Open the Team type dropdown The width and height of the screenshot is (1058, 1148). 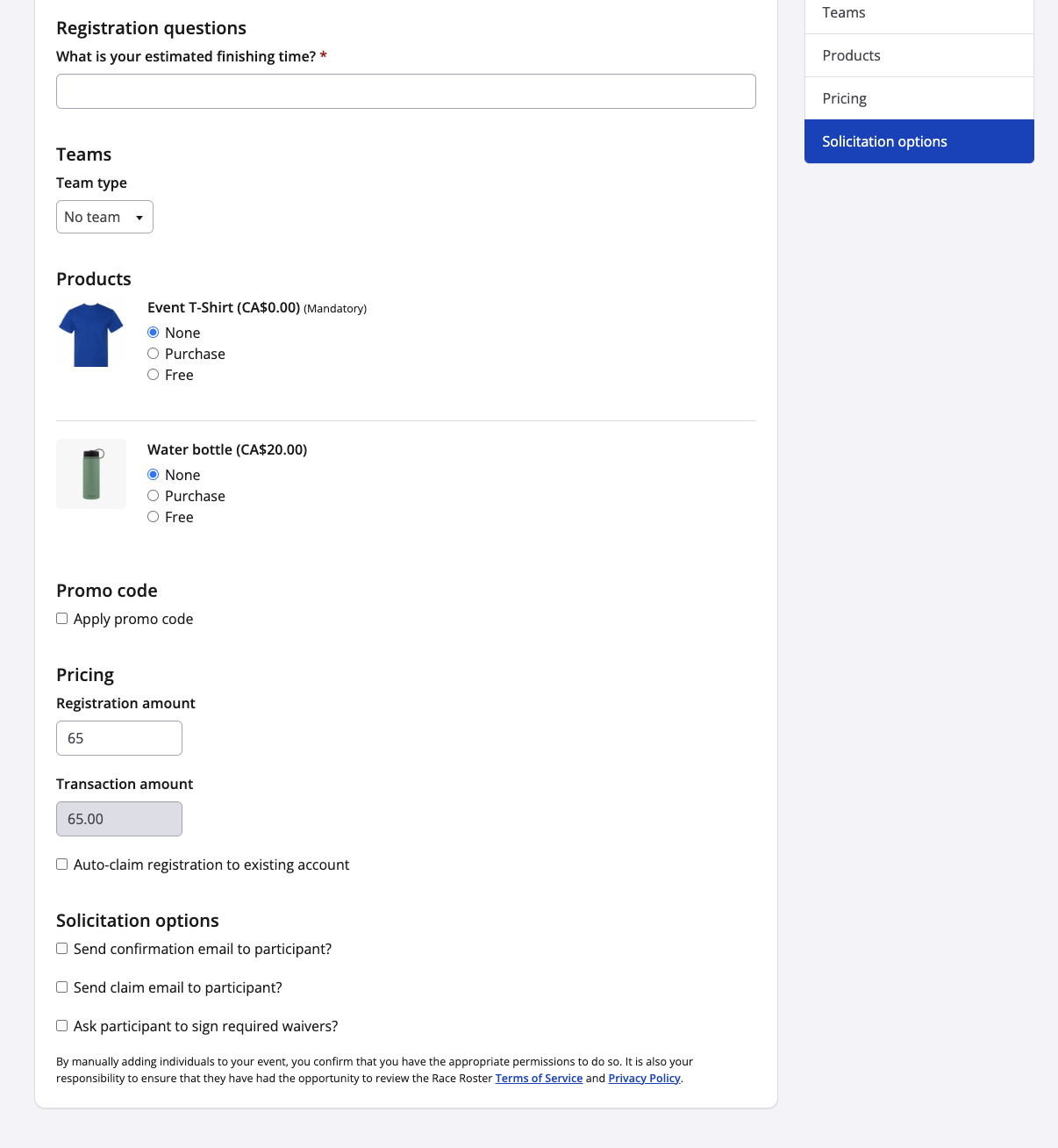(x=104, y=217)
